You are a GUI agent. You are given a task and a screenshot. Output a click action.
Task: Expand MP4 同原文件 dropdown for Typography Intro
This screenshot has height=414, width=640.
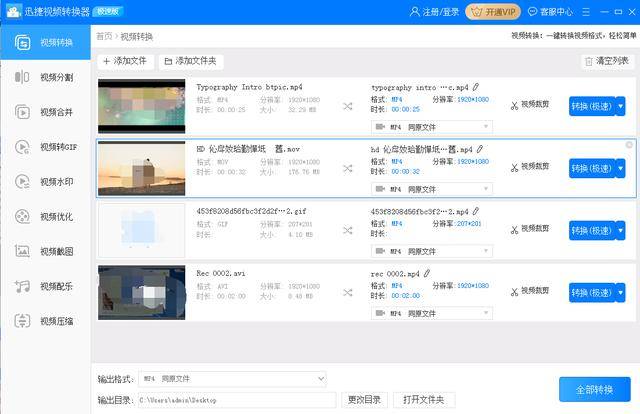point(431,127)
